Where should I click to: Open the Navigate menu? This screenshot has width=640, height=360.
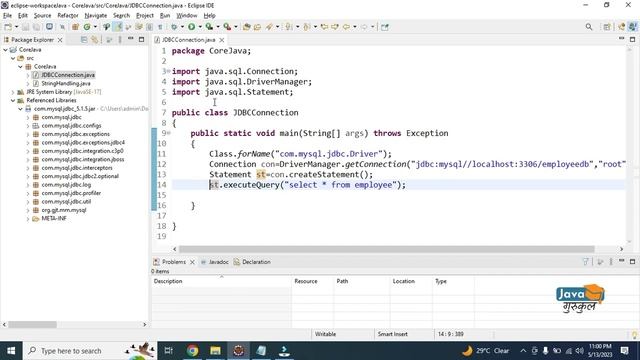point(96,16)
